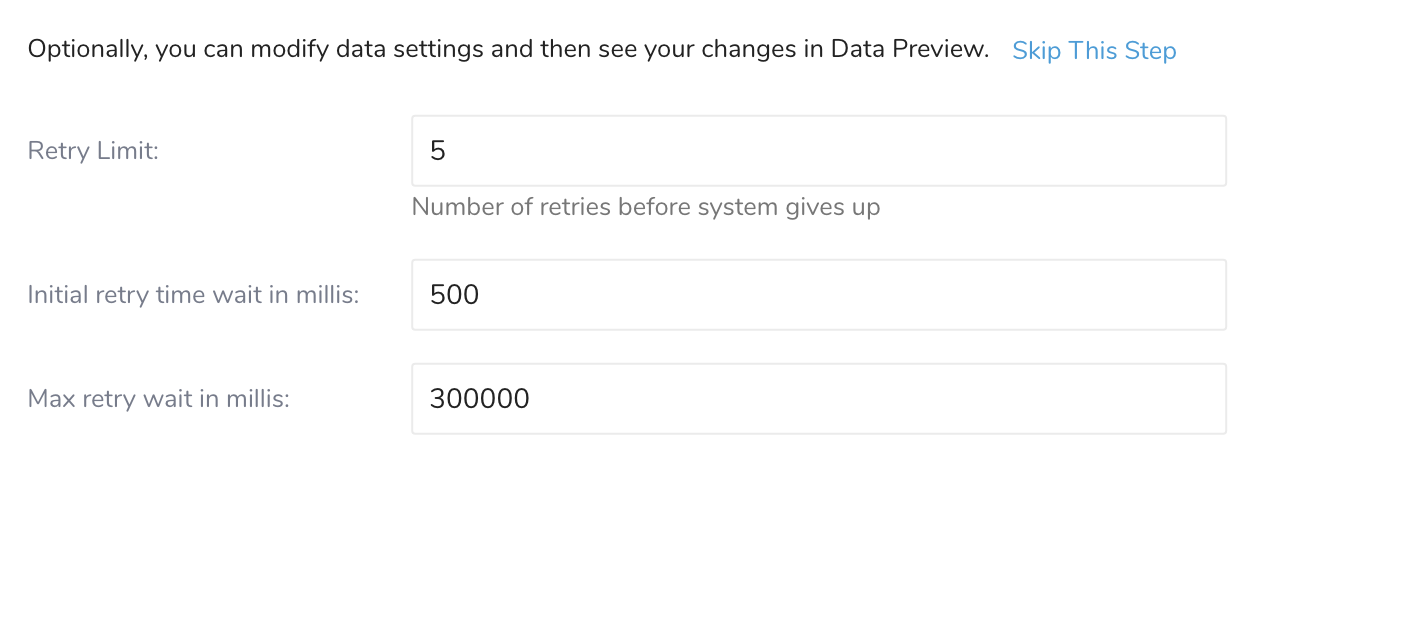Click the 500 value in the field
Screen dimensions: 1414x626
pos(454,295)
